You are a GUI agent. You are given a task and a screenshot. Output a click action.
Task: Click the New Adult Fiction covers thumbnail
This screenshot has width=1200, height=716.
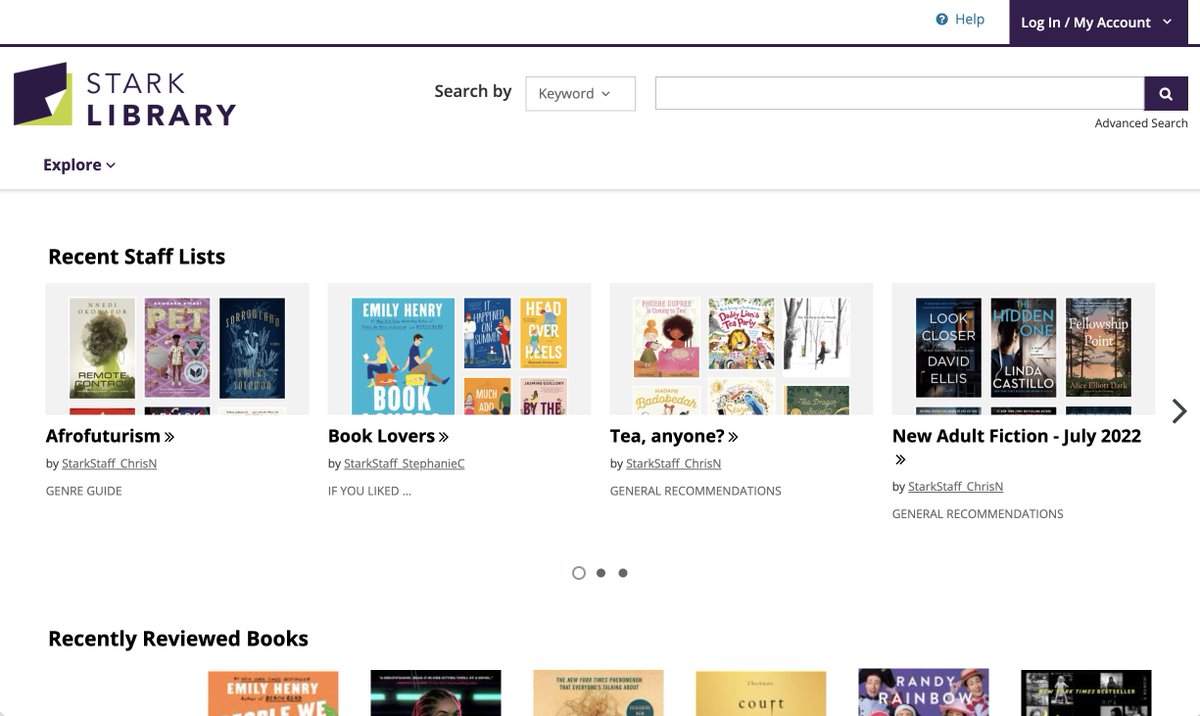(1023, 349)
